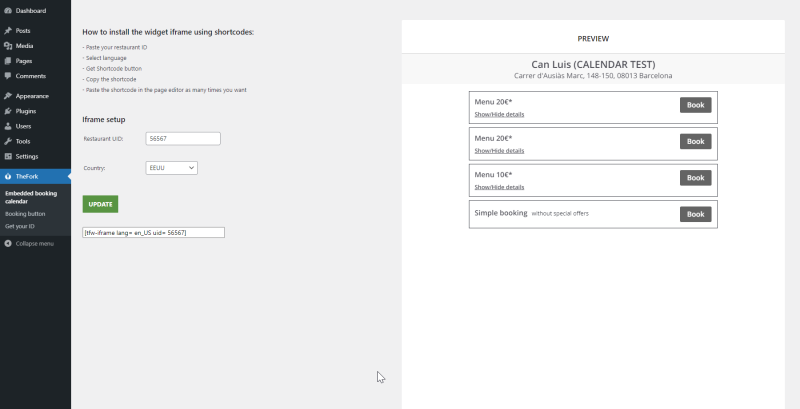The height and width of the screenshot is (409, 800).
Task: Click the green UPDATE button
Action: (101, 204)
